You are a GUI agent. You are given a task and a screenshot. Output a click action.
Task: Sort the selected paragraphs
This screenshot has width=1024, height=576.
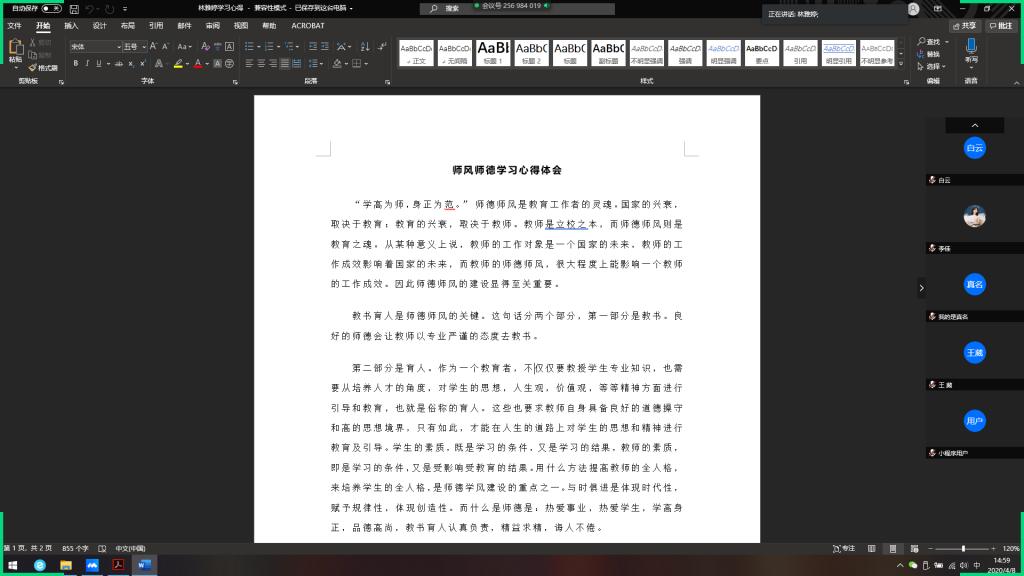coord(365,46)
